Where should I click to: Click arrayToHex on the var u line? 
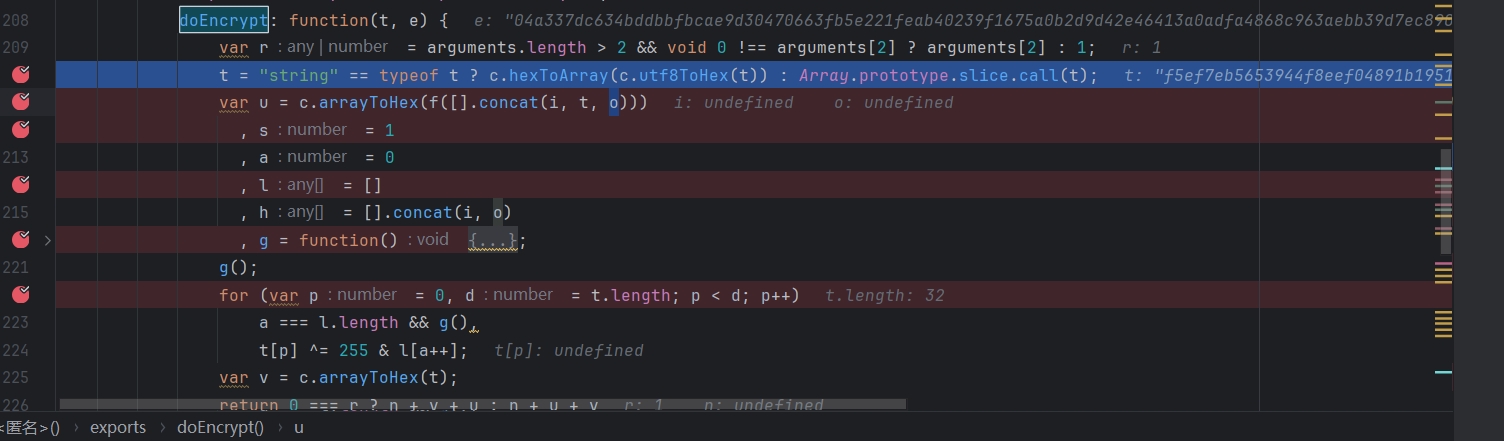pyautogui.click(x=370, y=102)
